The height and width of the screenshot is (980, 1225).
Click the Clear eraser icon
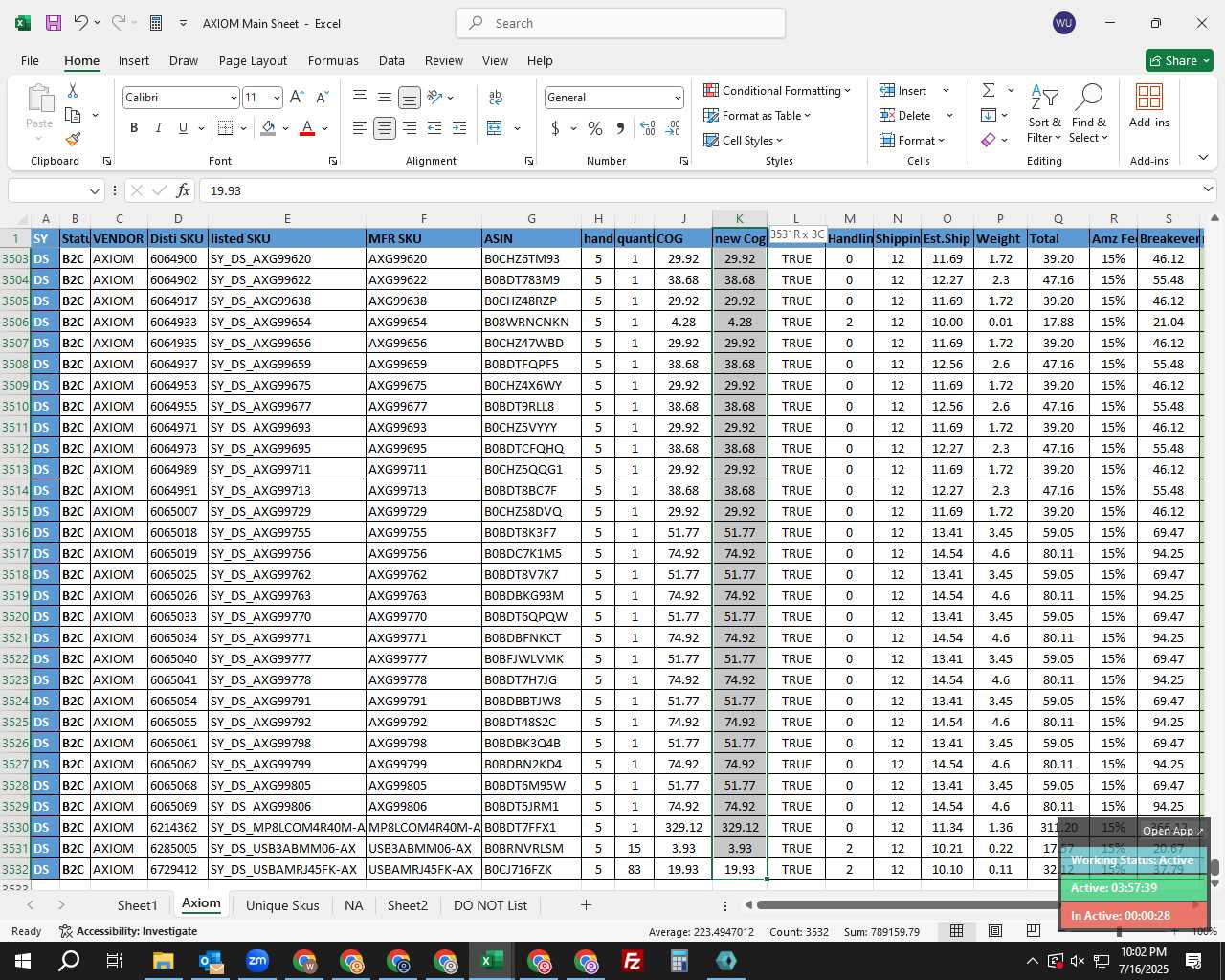pos(989,140)
